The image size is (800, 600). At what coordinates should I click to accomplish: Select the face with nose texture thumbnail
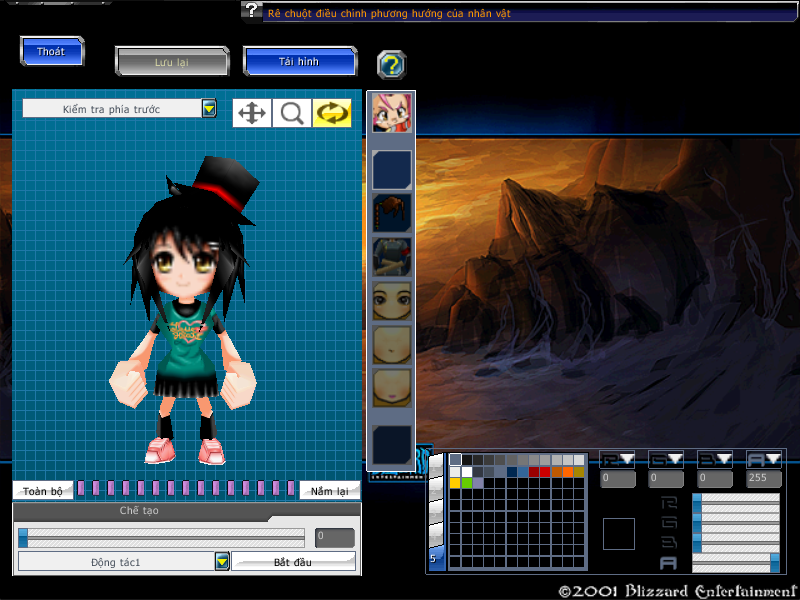tap(391, 344)
